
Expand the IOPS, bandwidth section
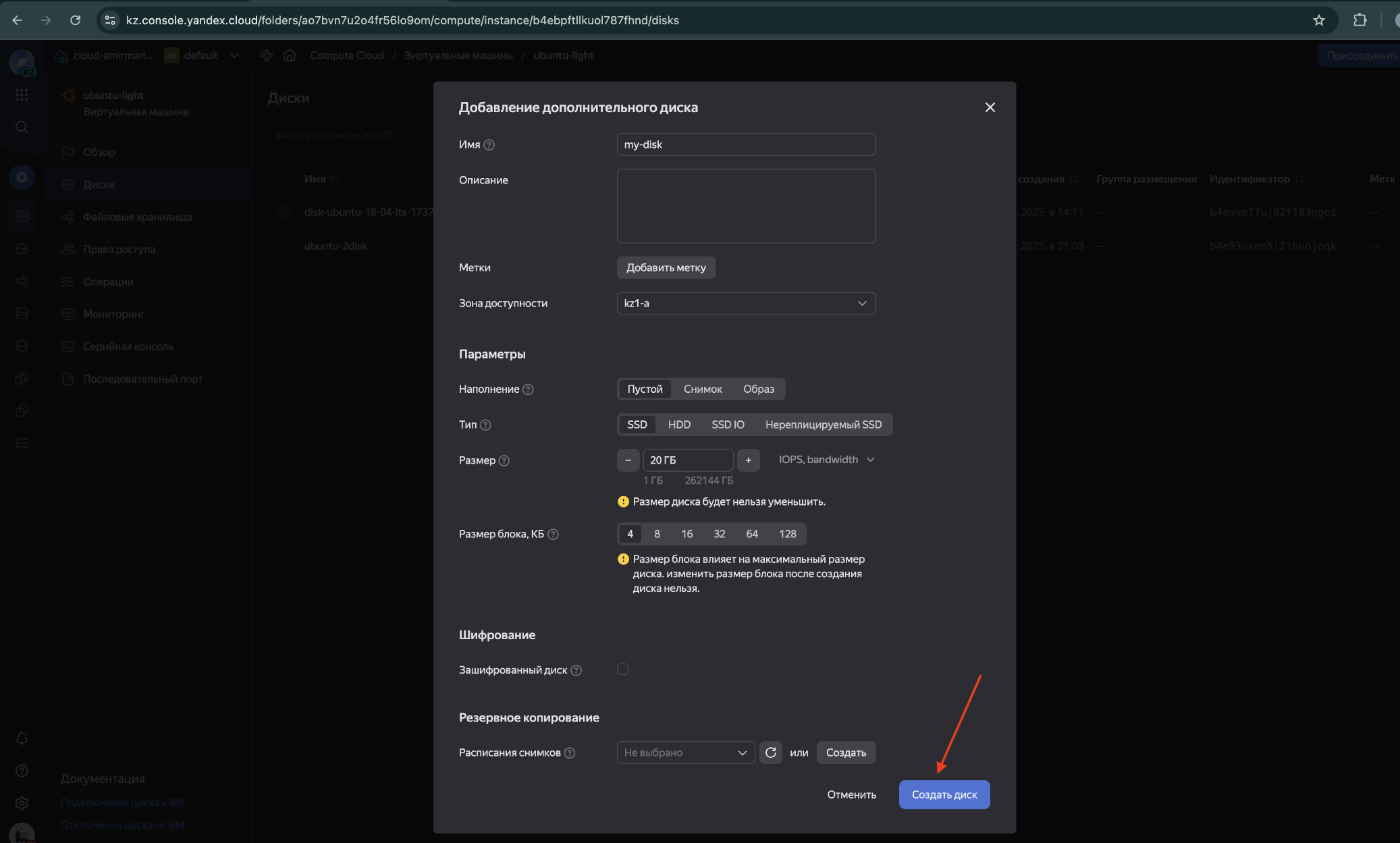pos(826,460)
